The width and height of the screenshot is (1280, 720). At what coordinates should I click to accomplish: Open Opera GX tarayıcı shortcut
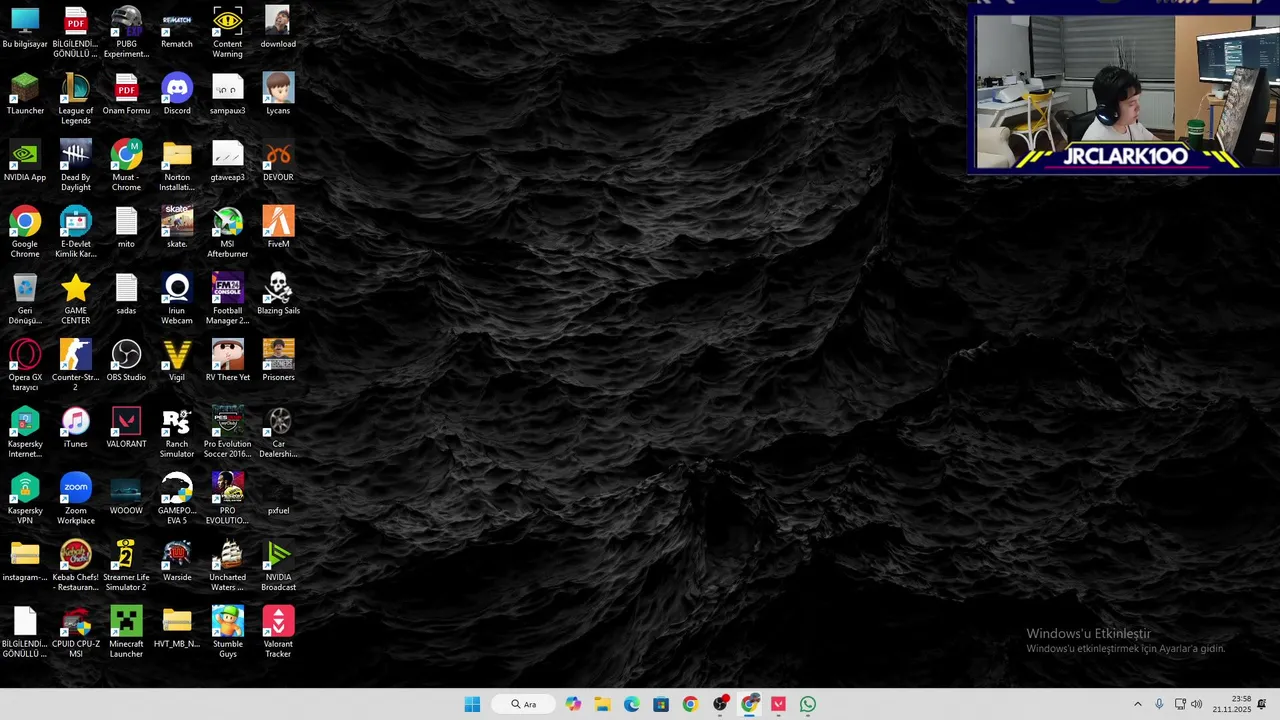click(25, 366)
